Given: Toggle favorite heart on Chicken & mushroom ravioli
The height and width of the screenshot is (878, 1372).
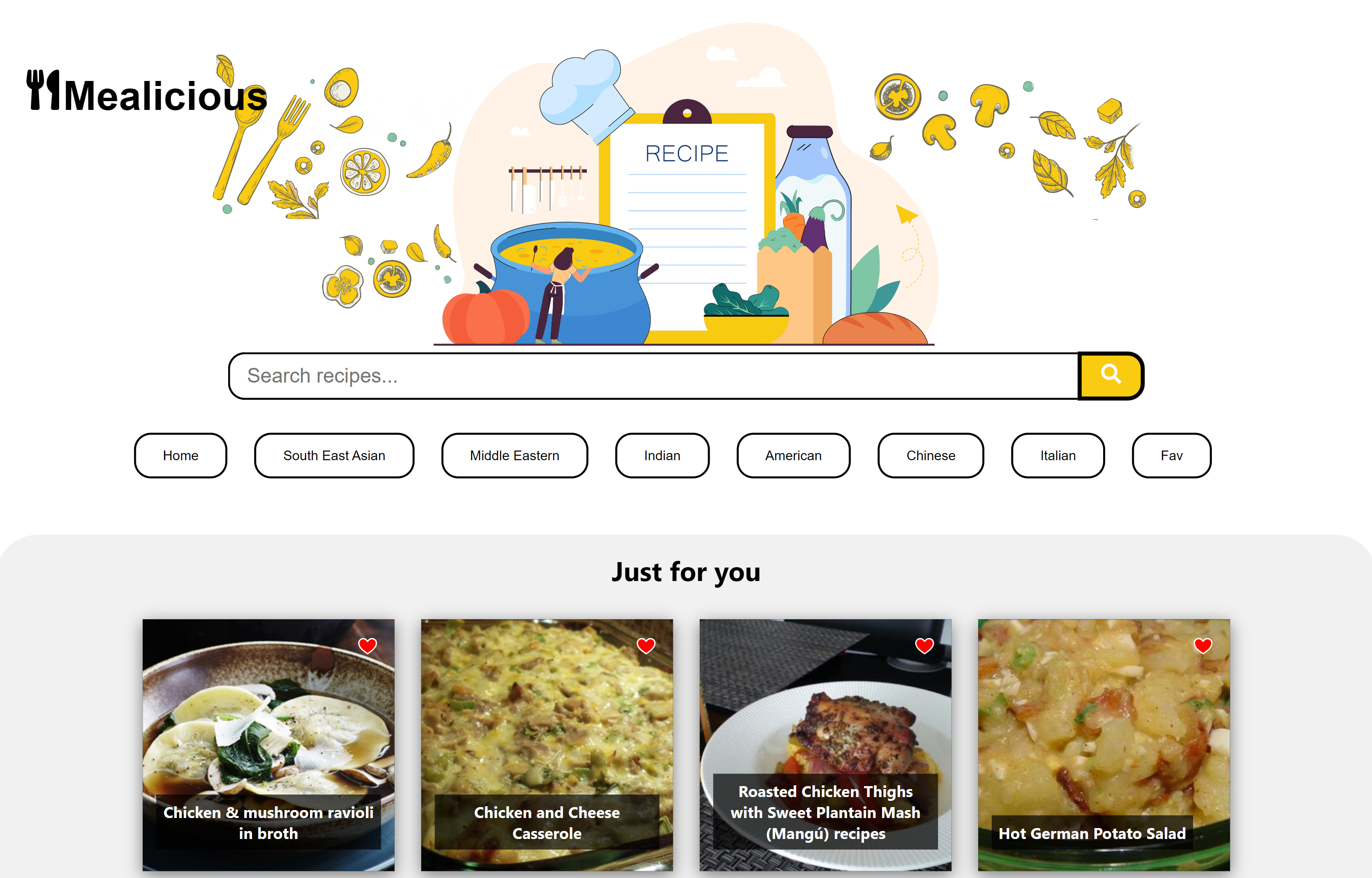Looking at the screenshot, I should point(368,645).
